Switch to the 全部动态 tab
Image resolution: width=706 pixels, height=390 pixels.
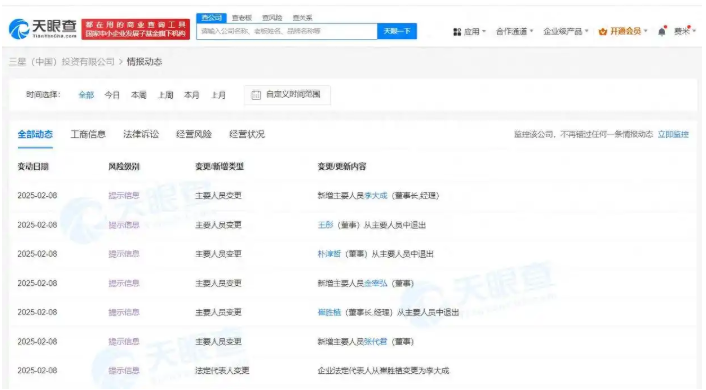(35, 134)
